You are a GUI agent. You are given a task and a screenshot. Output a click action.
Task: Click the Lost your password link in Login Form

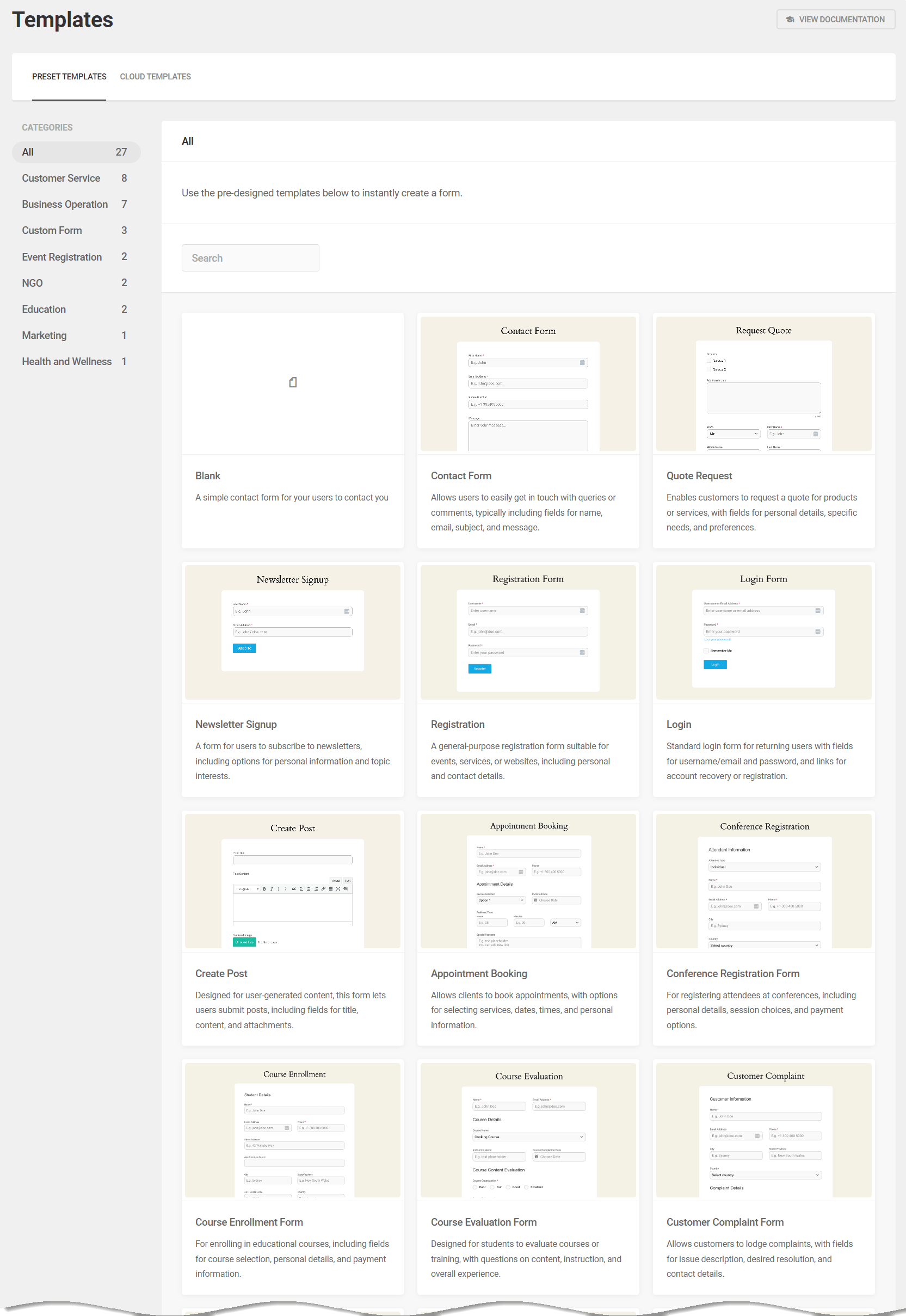[x=719, y=640]
